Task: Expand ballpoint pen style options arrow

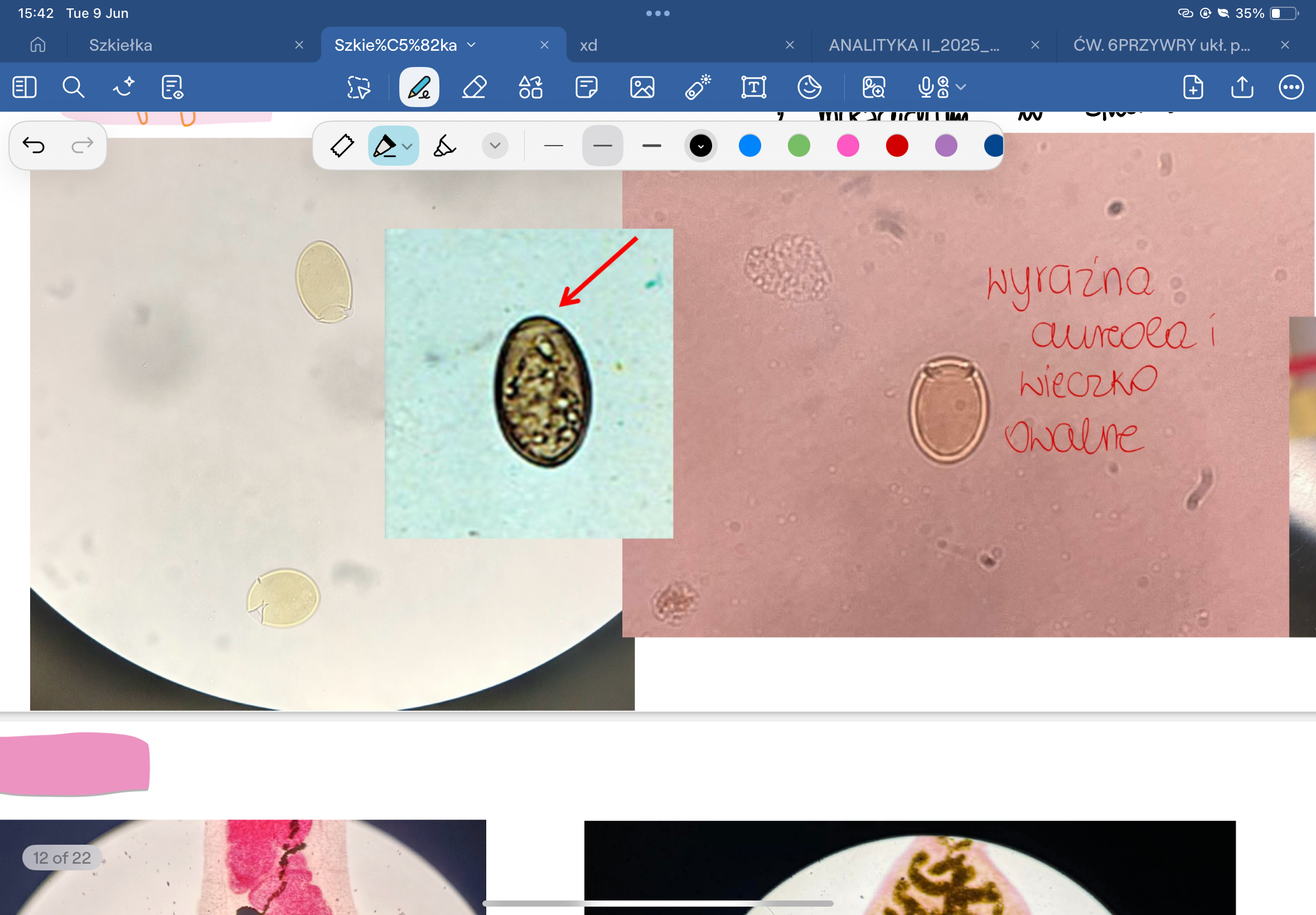Action: click(408, 146)
